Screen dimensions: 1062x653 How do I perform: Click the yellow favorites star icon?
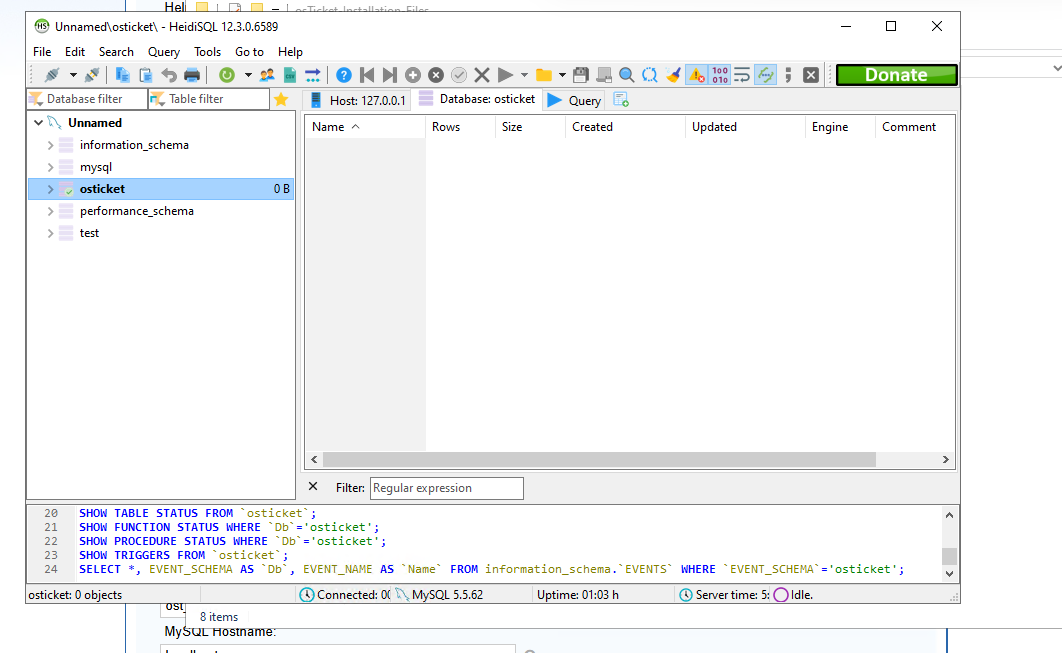tap(281, 100)
